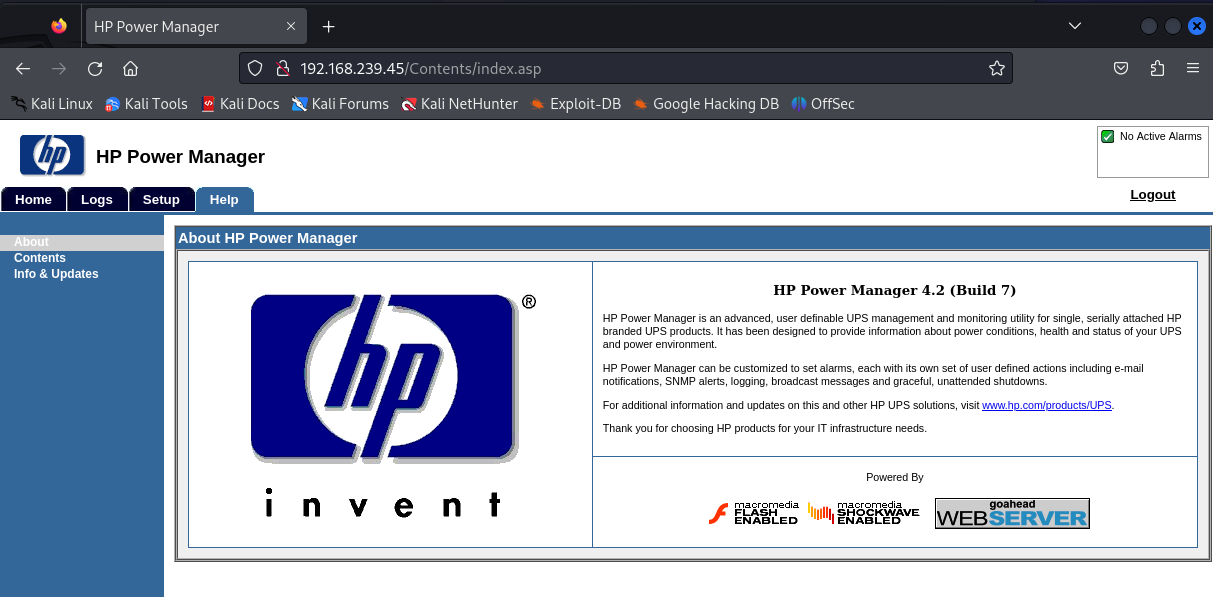Screen dimensions: 1213x597
Task: Click the Firefox logo icon
Action: pyautogui.click(x=59, y=26)
